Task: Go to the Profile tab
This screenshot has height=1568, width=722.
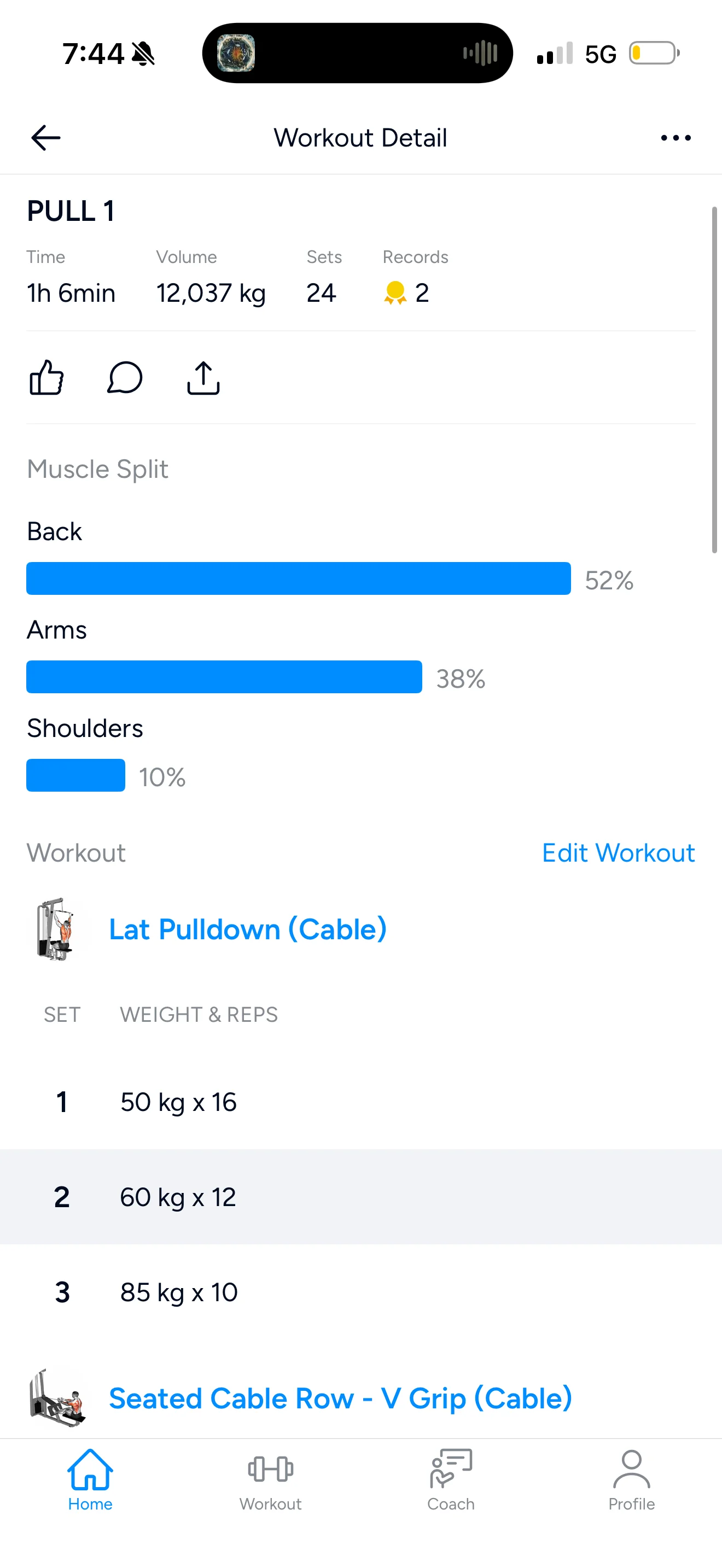Action: (x=631, y=1479)
